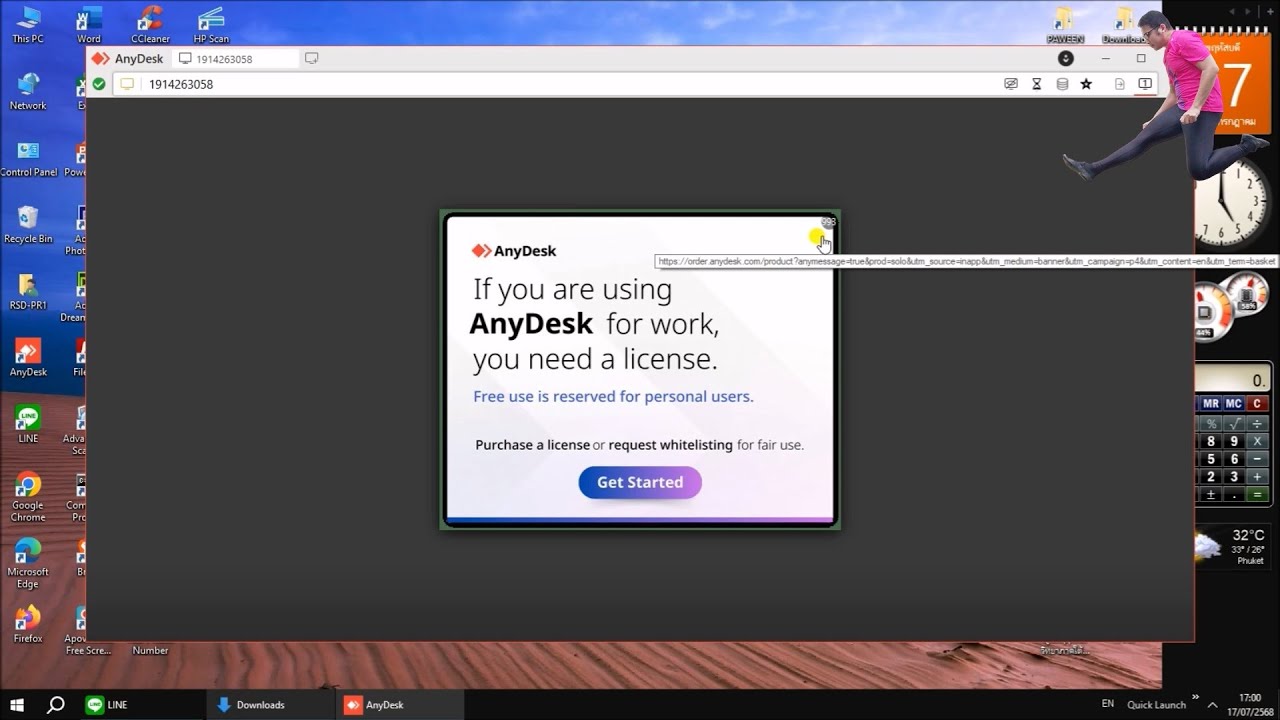This screenshot has width=1280, height=720.
Task: Click the monitor icon in the address field
Action: (127, 84)
